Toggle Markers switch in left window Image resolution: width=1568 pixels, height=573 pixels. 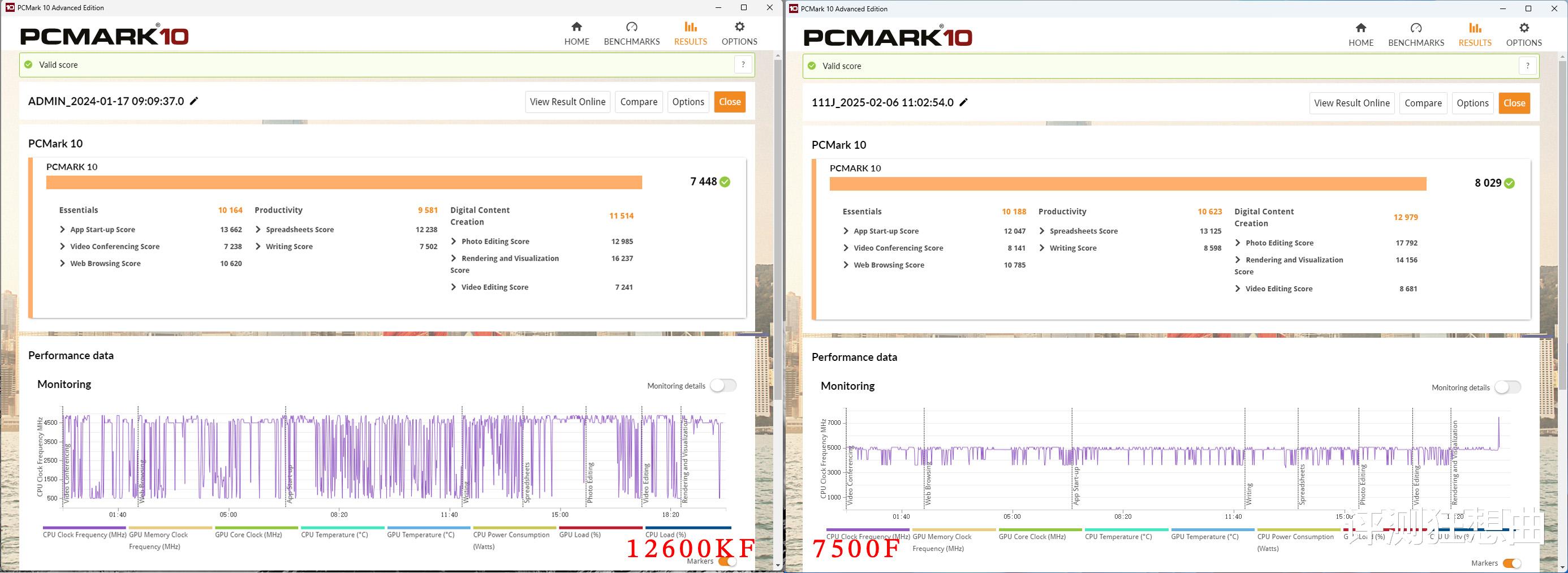point(727,562)
